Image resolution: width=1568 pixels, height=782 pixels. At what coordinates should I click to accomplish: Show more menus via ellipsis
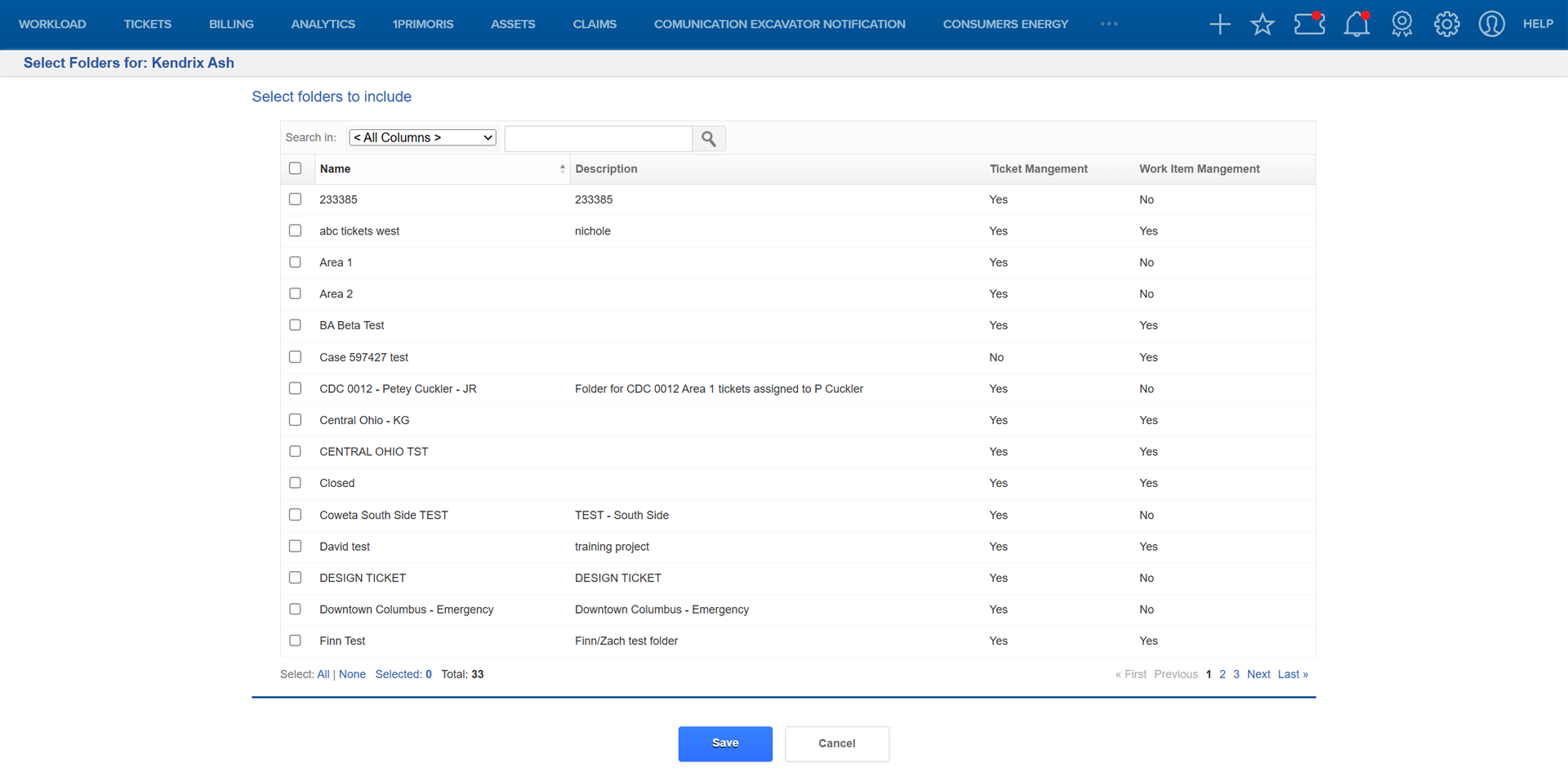(1108, 25)
